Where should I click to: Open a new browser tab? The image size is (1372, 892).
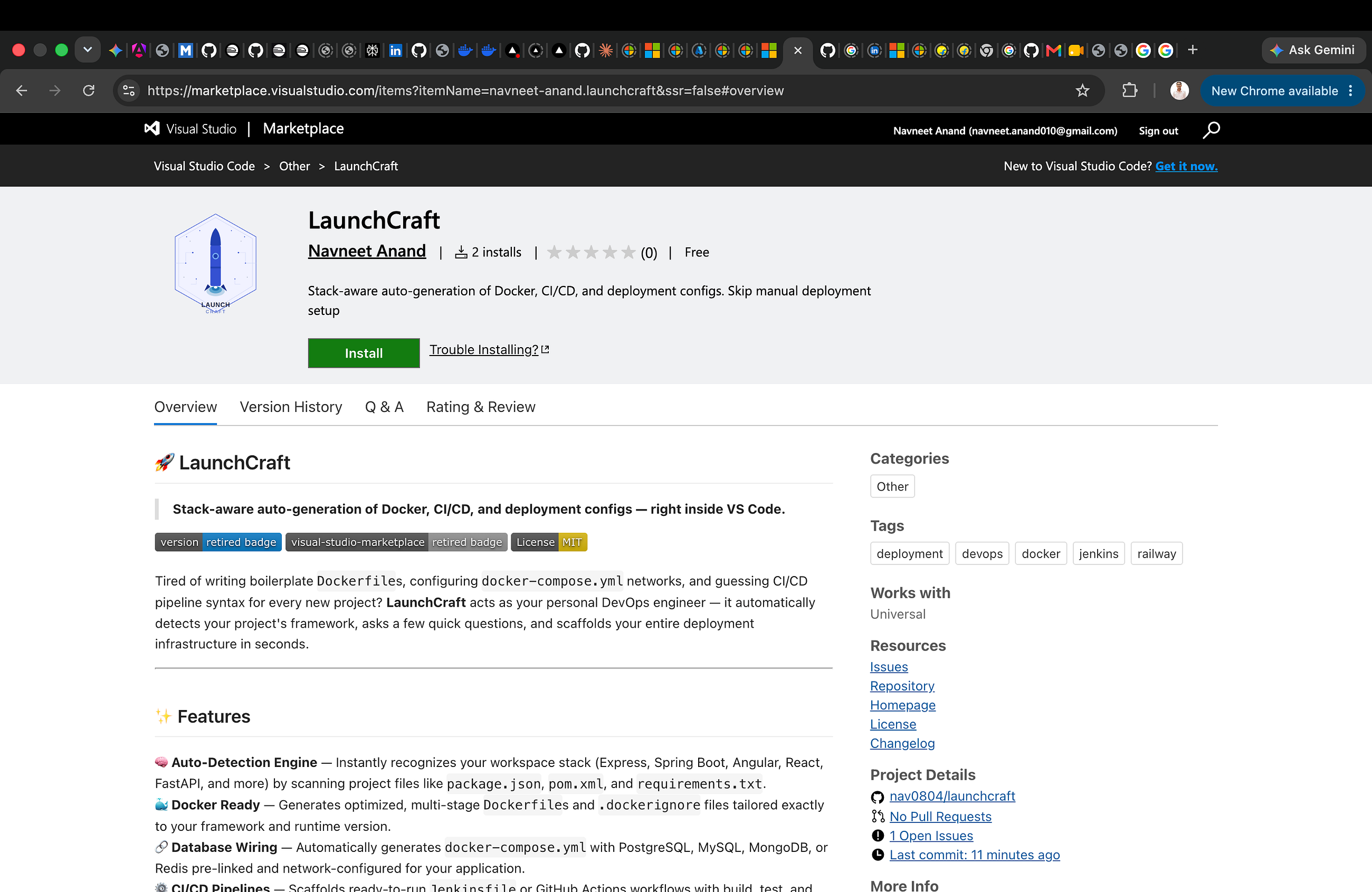click(1193, 50)
